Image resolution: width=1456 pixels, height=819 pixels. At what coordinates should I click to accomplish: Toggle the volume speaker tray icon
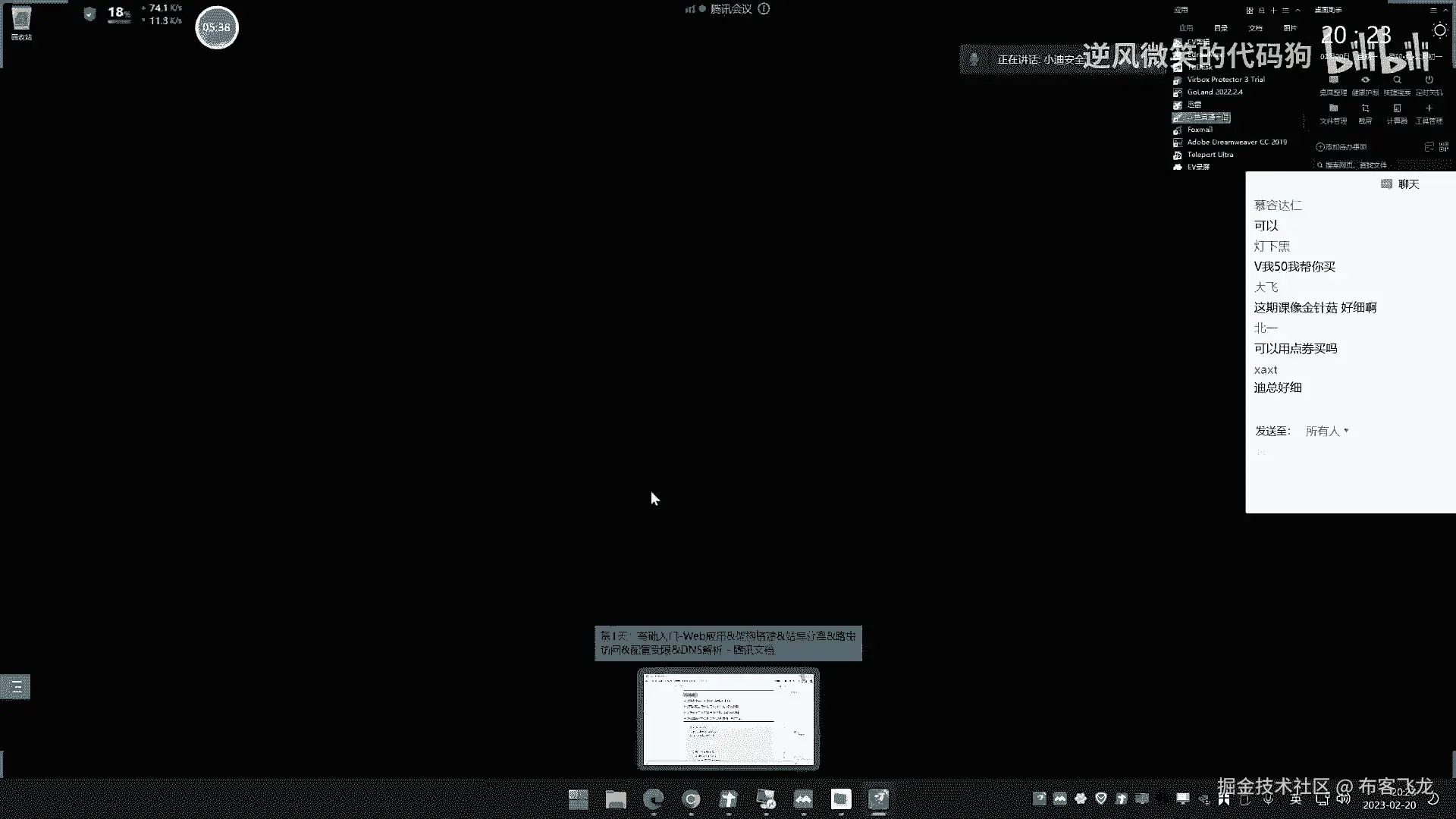pyautogui.click(x=1343, y=799)
